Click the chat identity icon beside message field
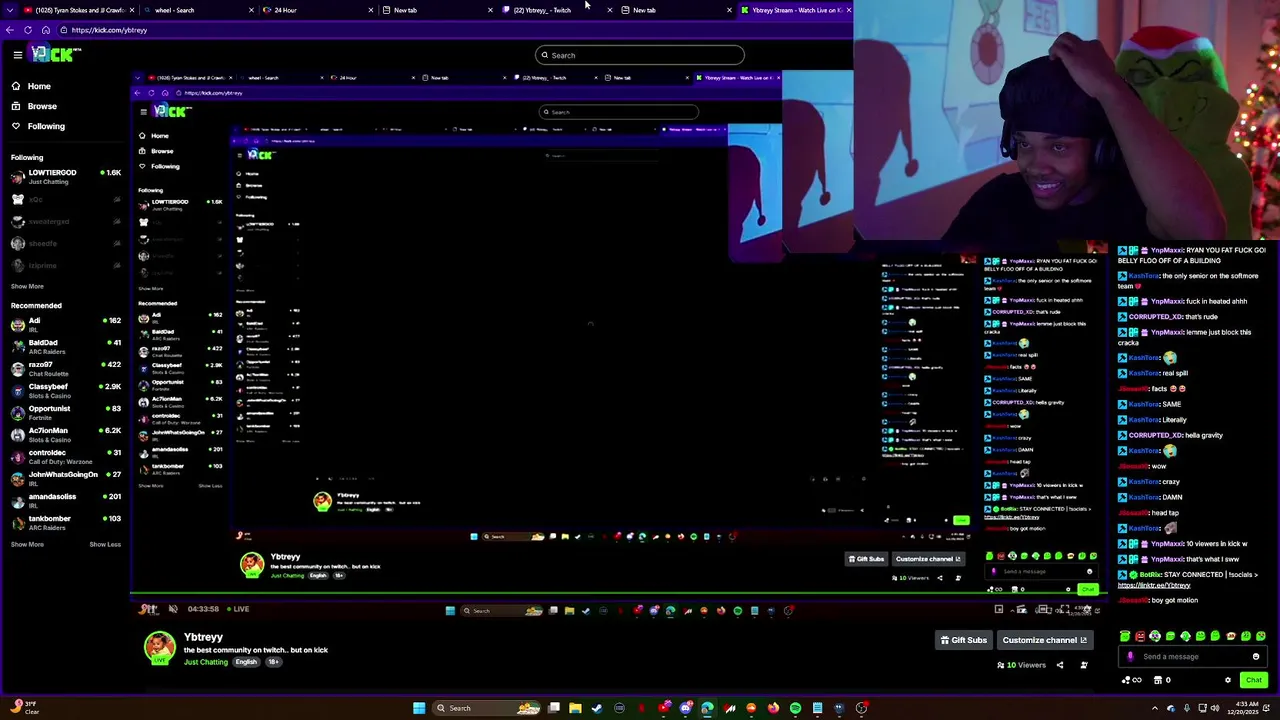 pos(1130,657)
